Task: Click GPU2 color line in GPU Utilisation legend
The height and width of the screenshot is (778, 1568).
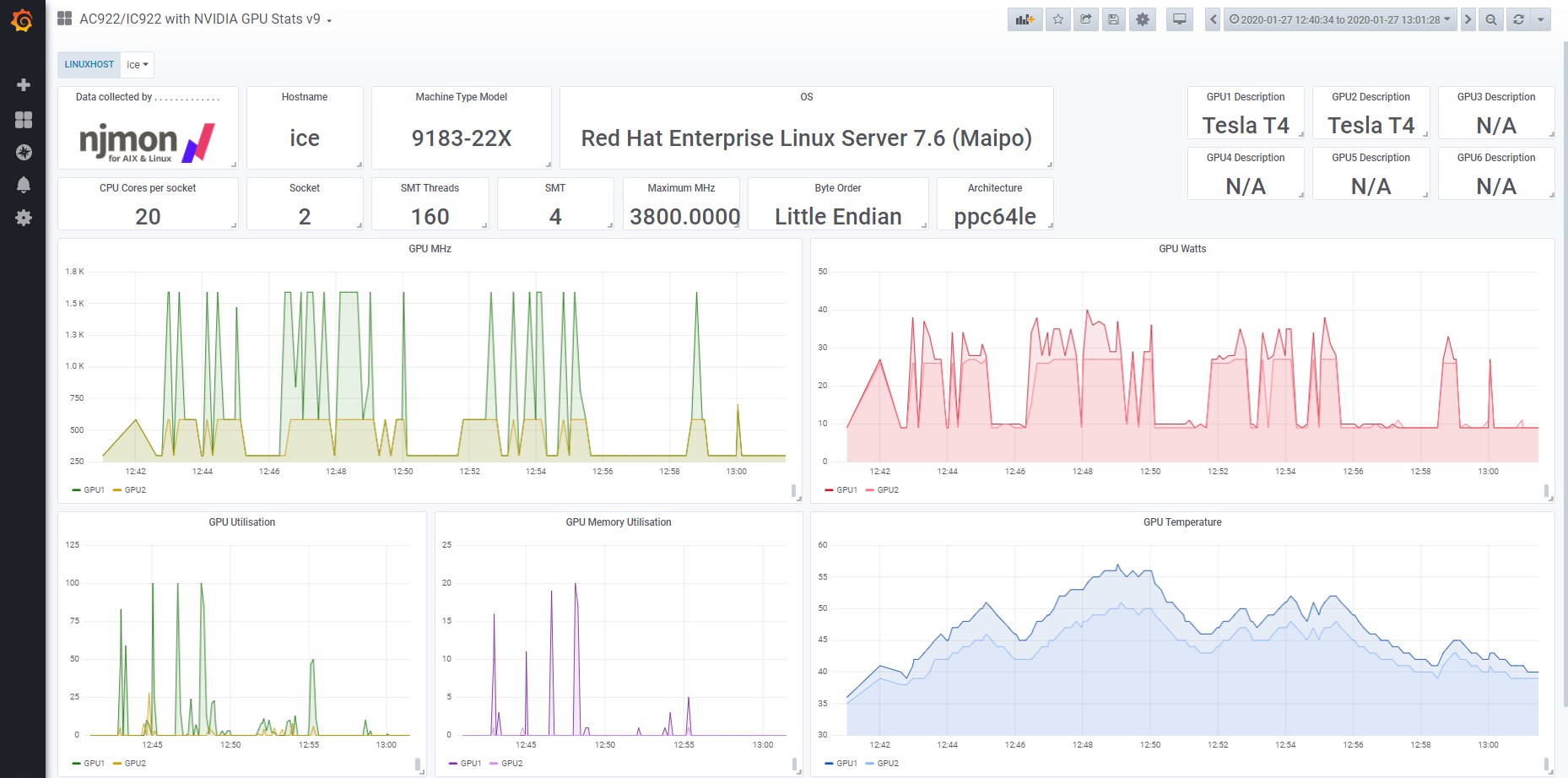Action: click(x=117, y=764)
